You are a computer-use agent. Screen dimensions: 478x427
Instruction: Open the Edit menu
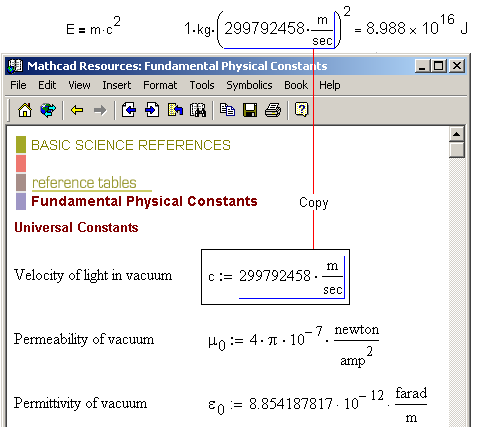[47, 85]
